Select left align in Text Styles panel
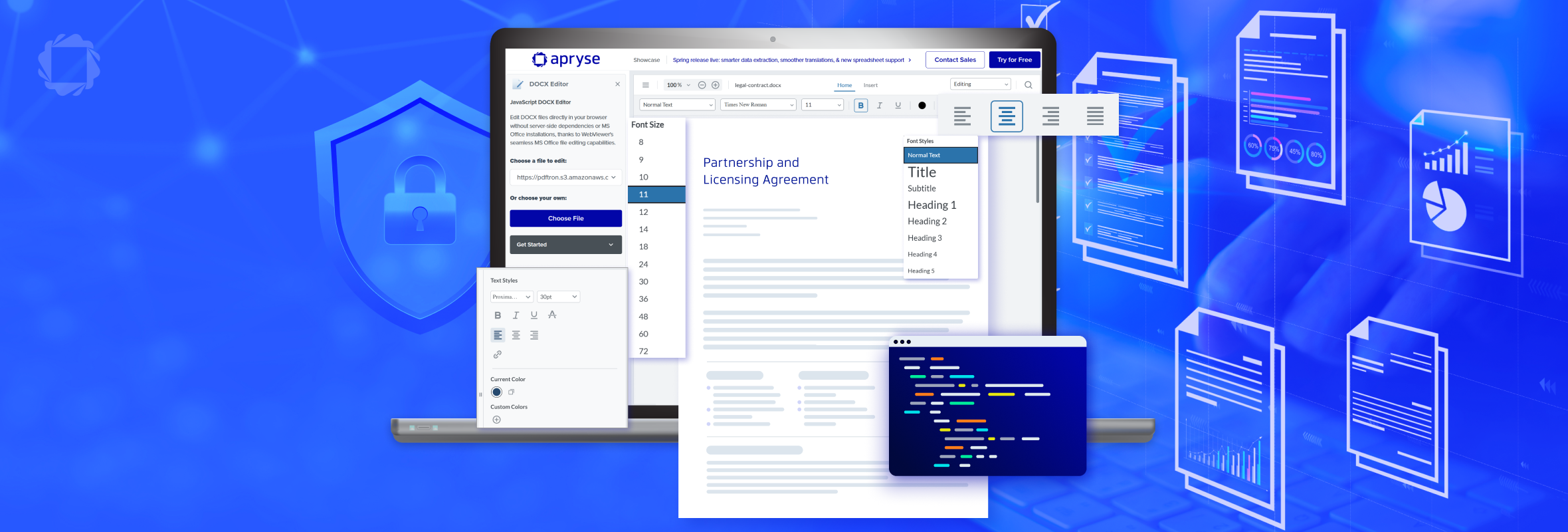Viewport: 1568px width, 532px height. point(498,335)
